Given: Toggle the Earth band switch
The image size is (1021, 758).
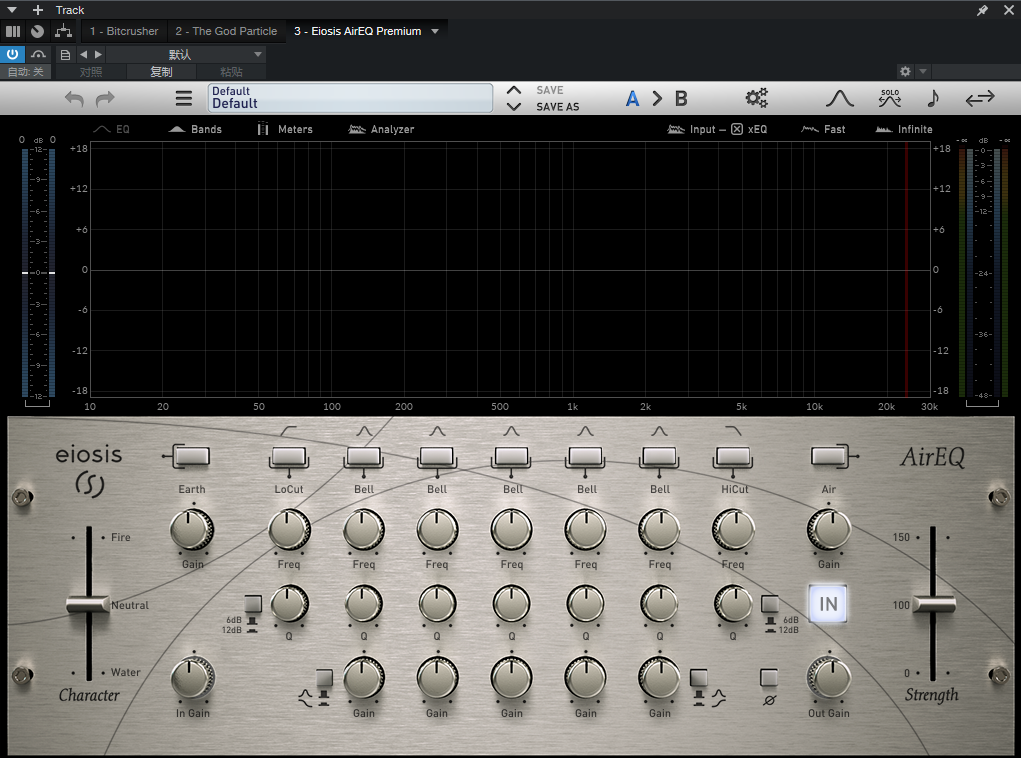Looking at the screenshot, I should (191, 456).
